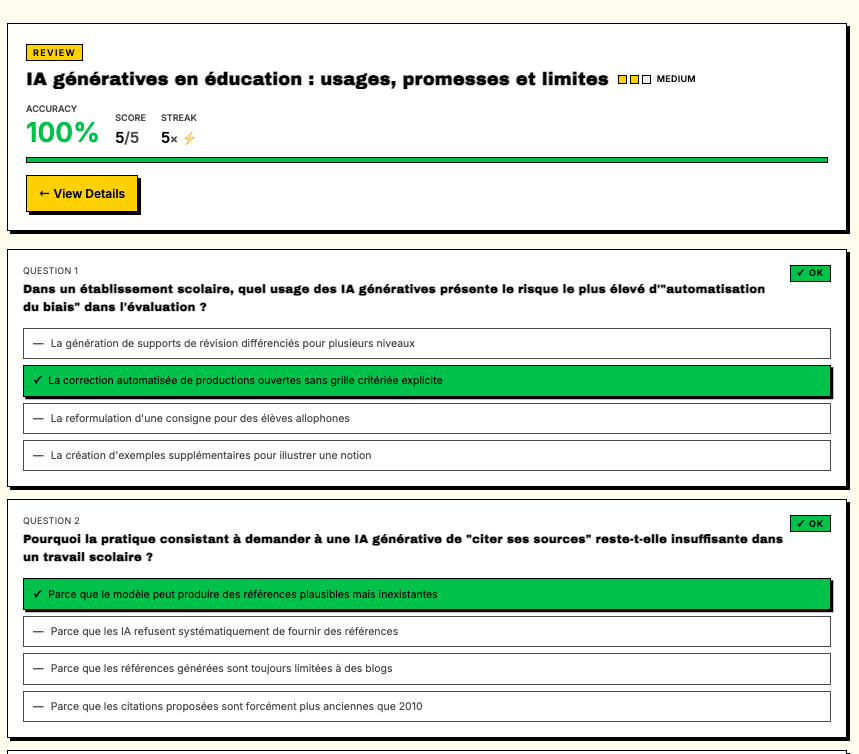Choose the création d'exemples supplémentaires option
The width and height of the screenshot is (859, 754).
point(426,455)
